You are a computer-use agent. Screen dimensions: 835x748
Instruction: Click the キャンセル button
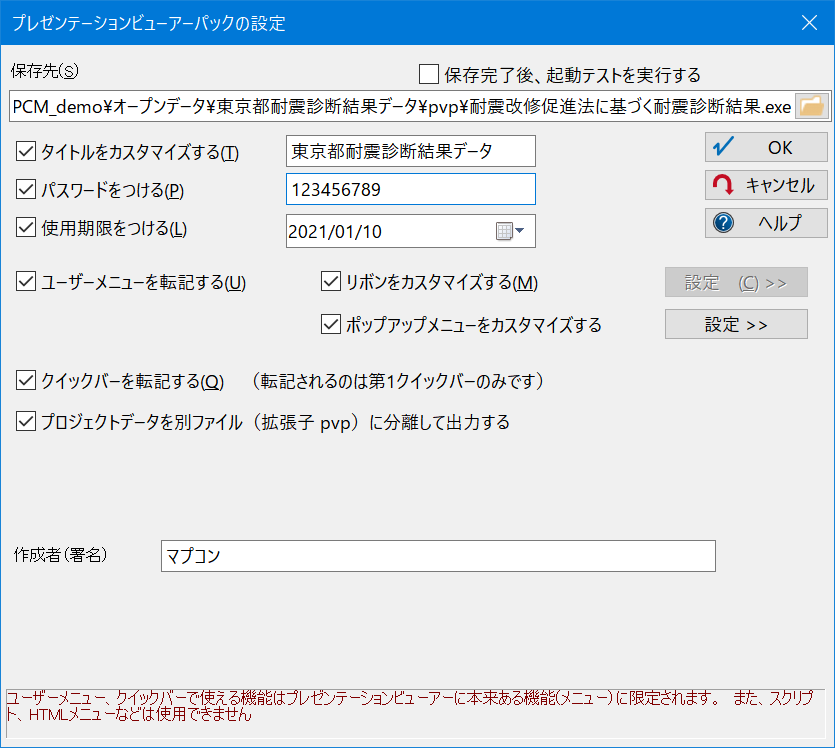766,185
